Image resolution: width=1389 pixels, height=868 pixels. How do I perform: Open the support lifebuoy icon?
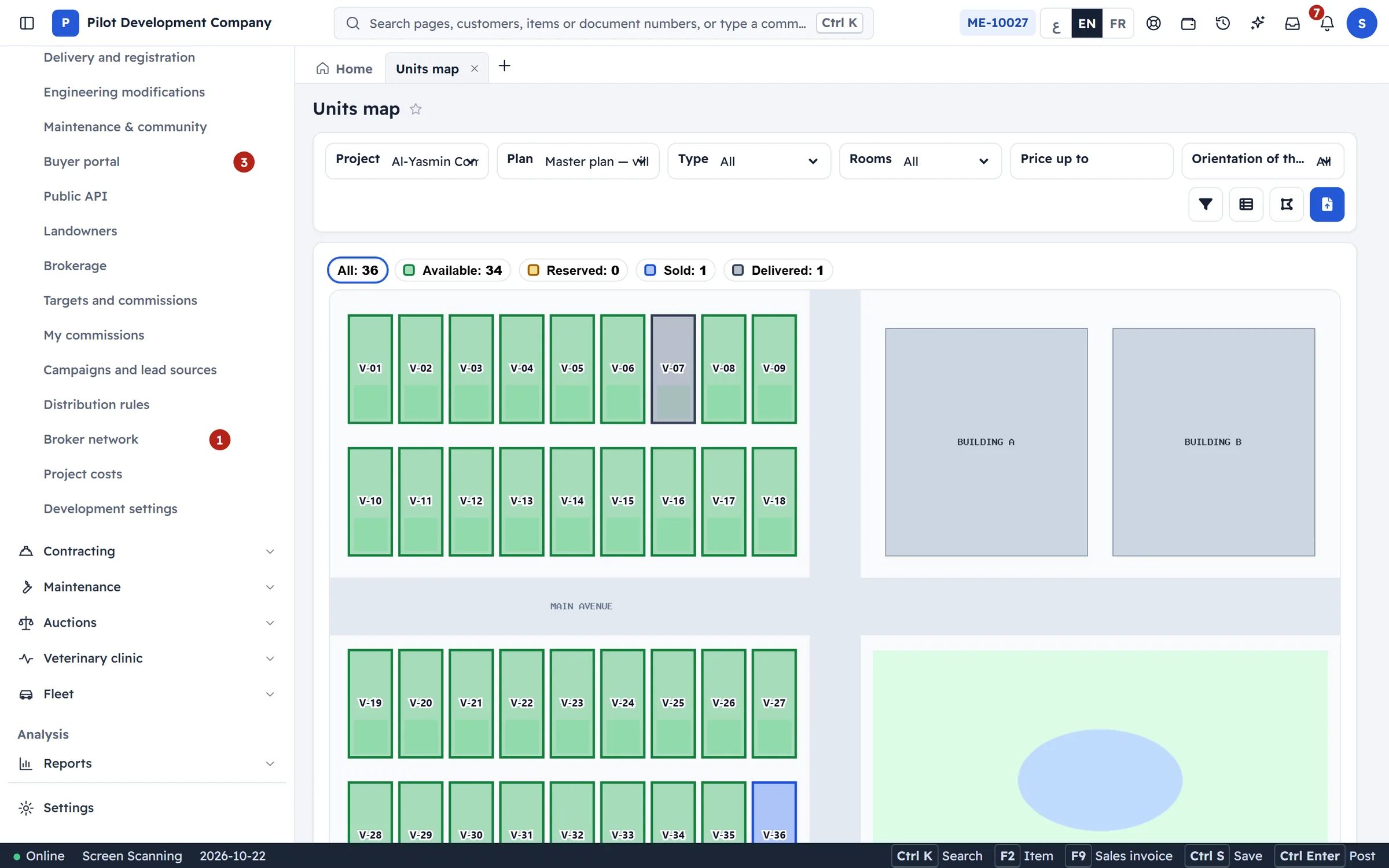[x=1153, y=23]
